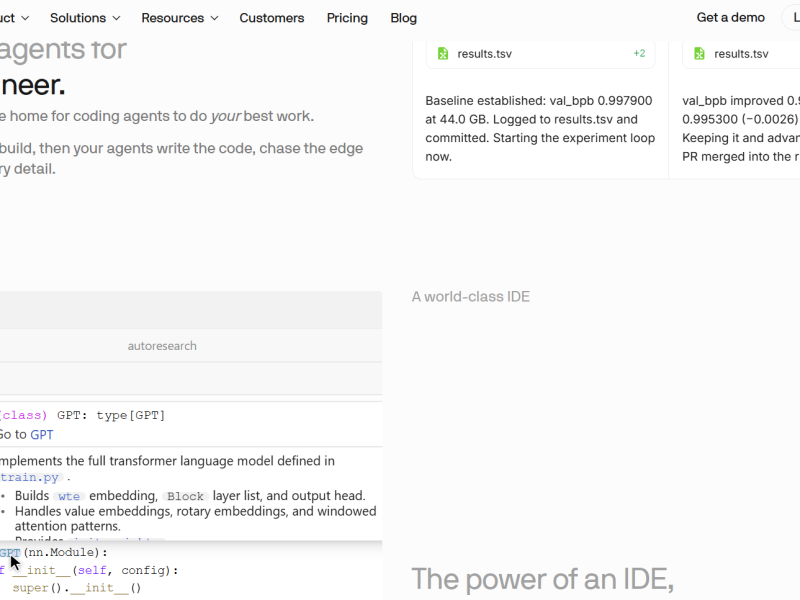Click the super().__init__() code line

point(77,588)
